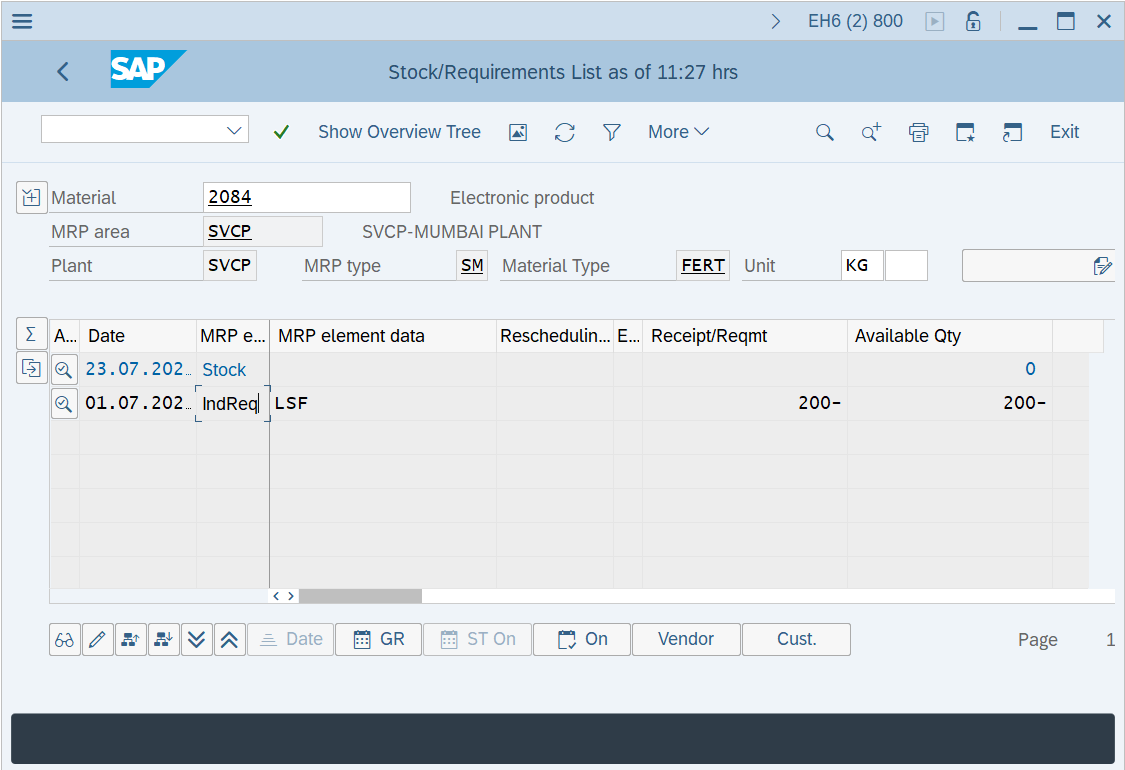1125x770 pixels.
Task: Open the empty dropdown selector near top left
Action: click(x=144, y=129)
